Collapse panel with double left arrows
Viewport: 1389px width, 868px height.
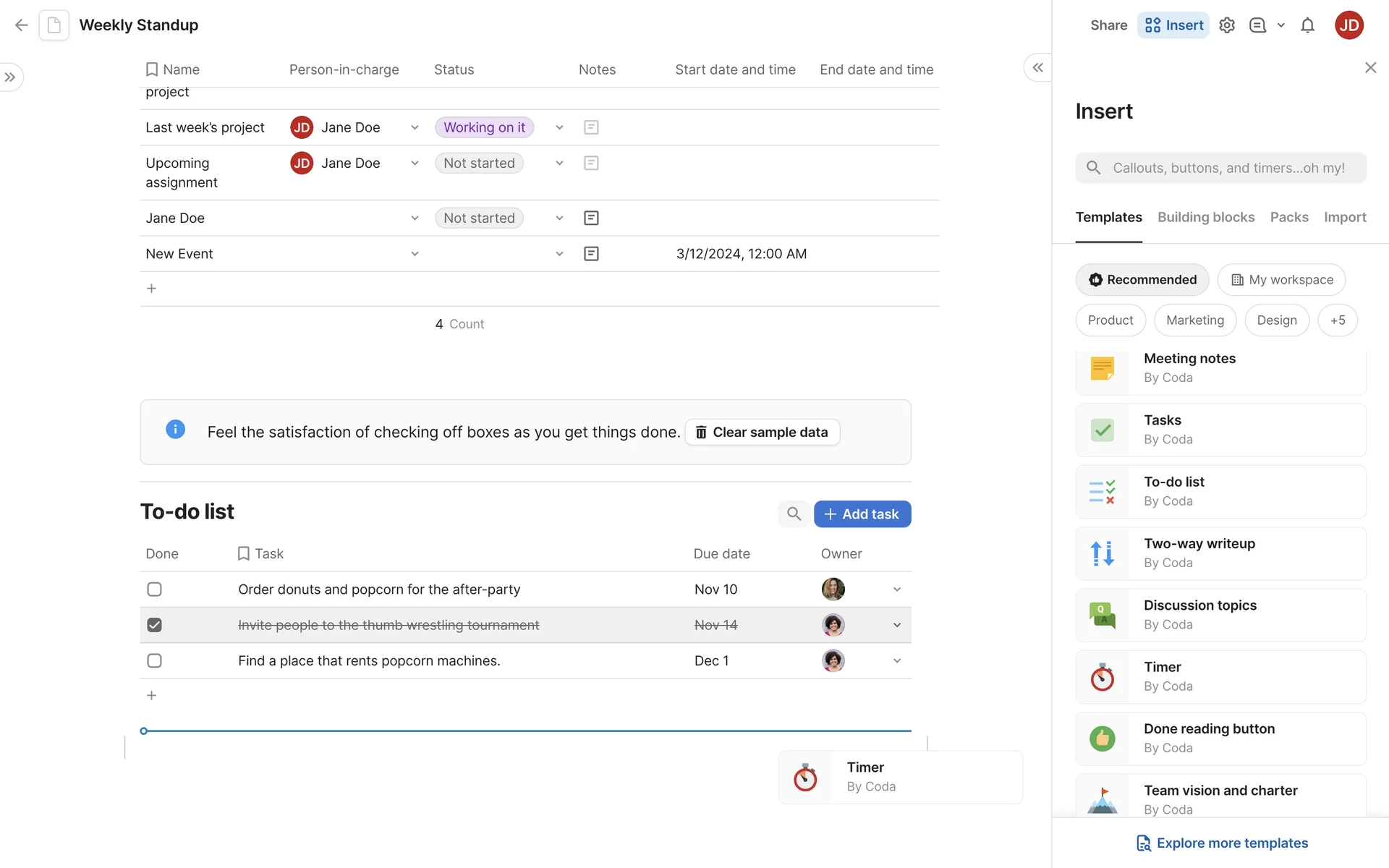(x=1037, y=68)
